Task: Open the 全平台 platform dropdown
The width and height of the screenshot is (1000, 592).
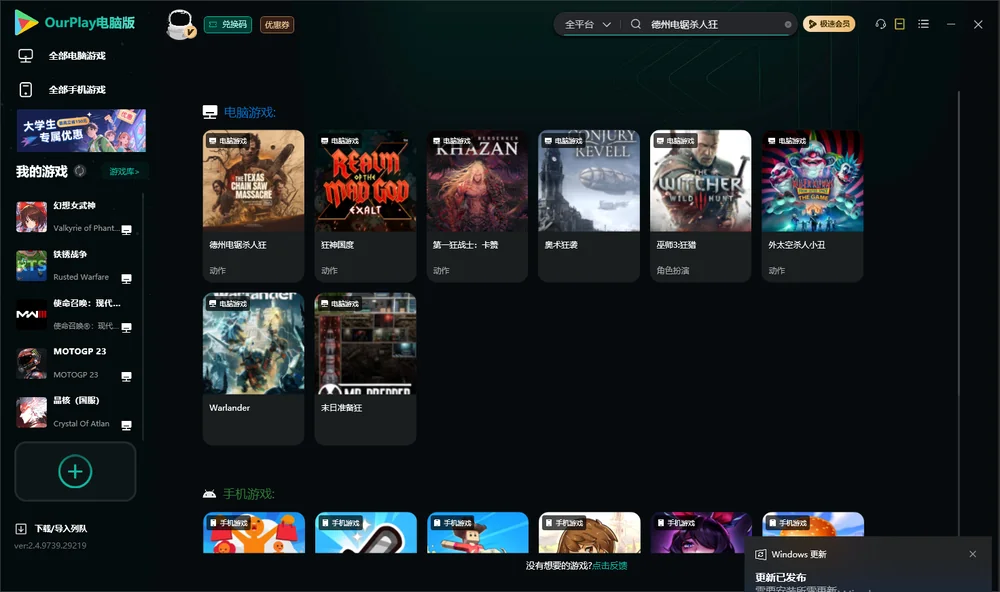Action: [x=587, y=24]
